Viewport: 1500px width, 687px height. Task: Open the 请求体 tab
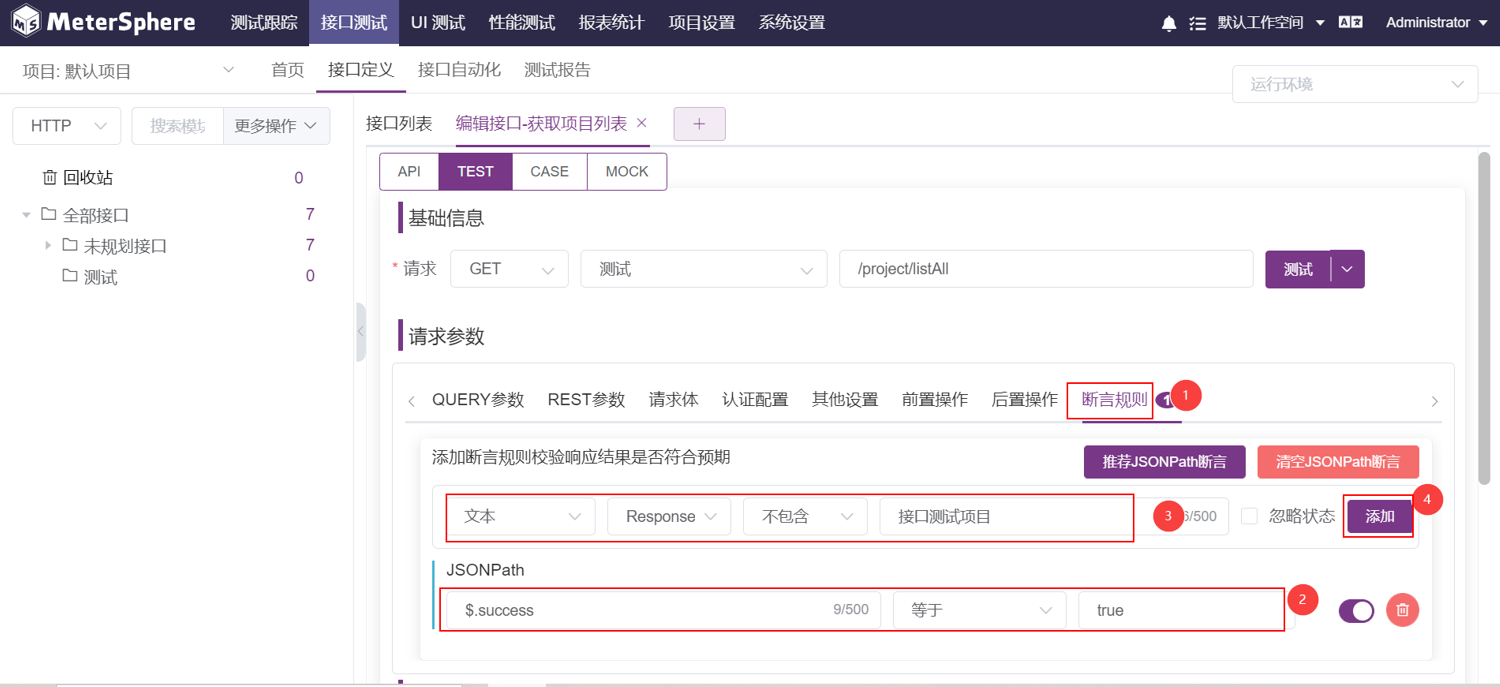674,400
